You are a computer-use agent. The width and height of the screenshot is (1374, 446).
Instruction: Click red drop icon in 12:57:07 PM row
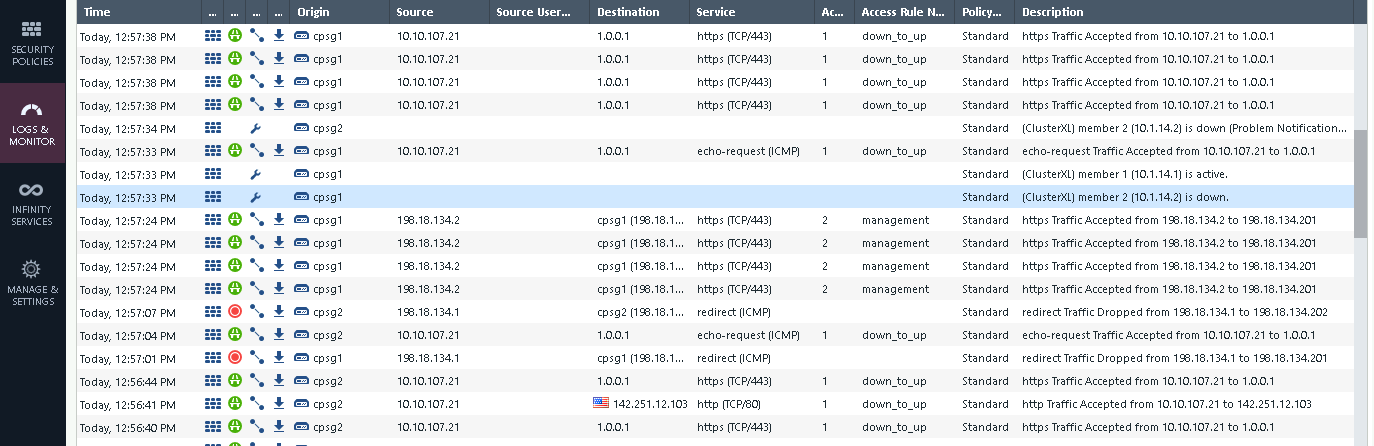pos(236,312)
